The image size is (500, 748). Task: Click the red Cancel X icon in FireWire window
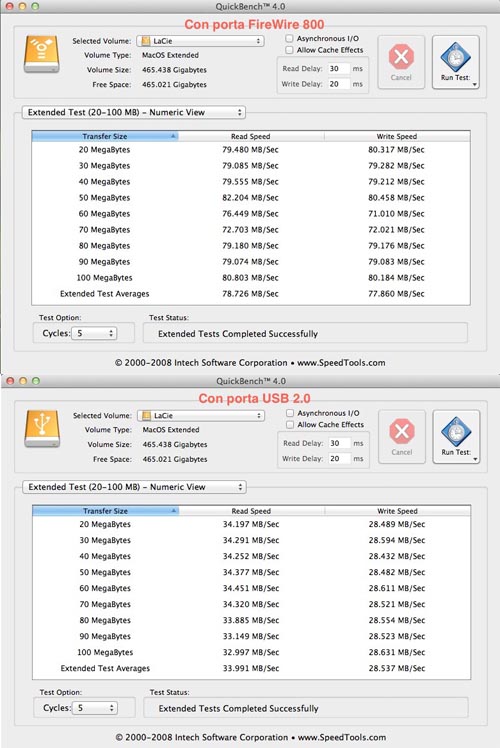[x=401, y=57]
